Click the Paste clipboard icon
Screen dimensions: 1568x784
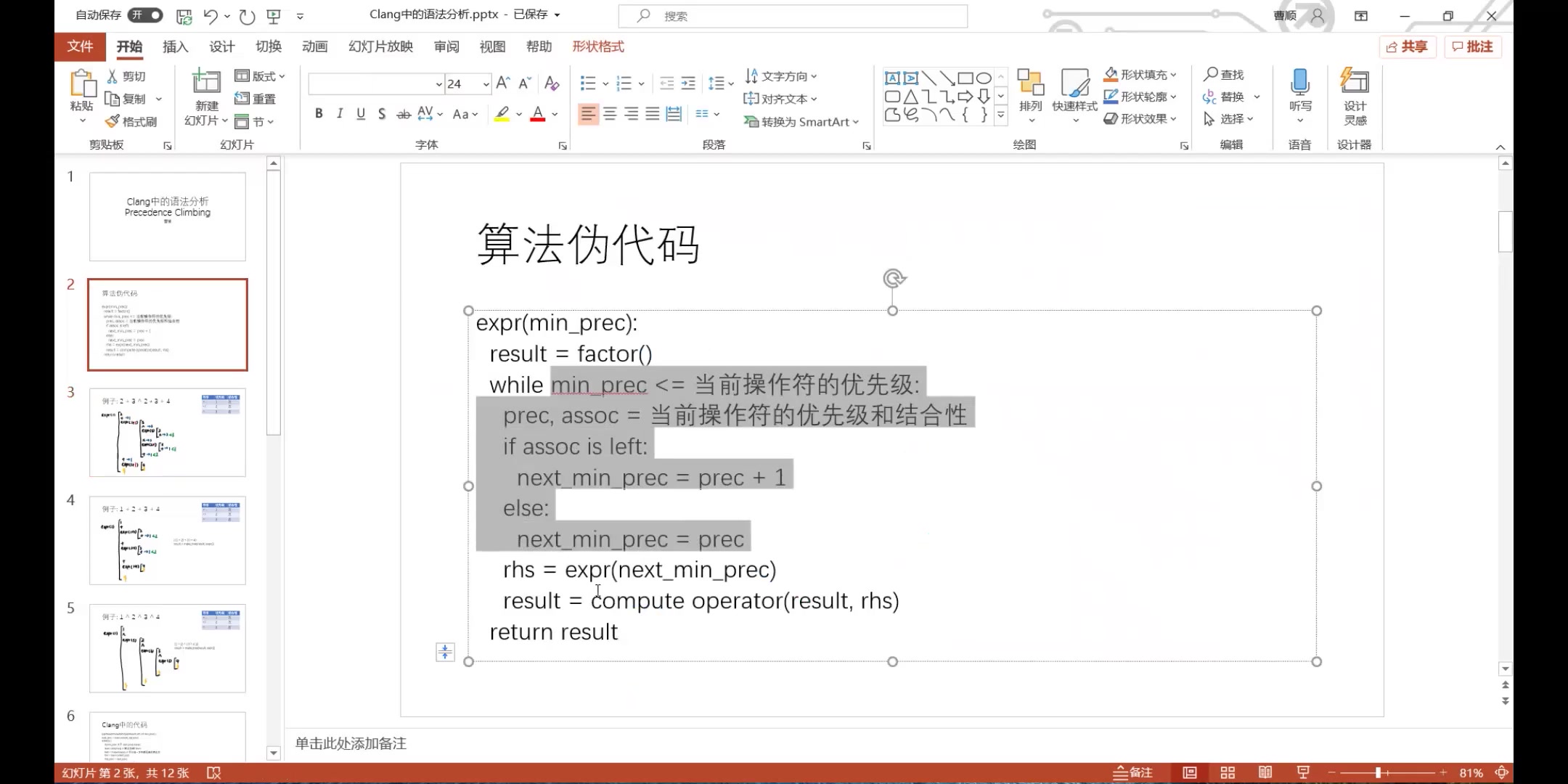(x=82, y=83)
